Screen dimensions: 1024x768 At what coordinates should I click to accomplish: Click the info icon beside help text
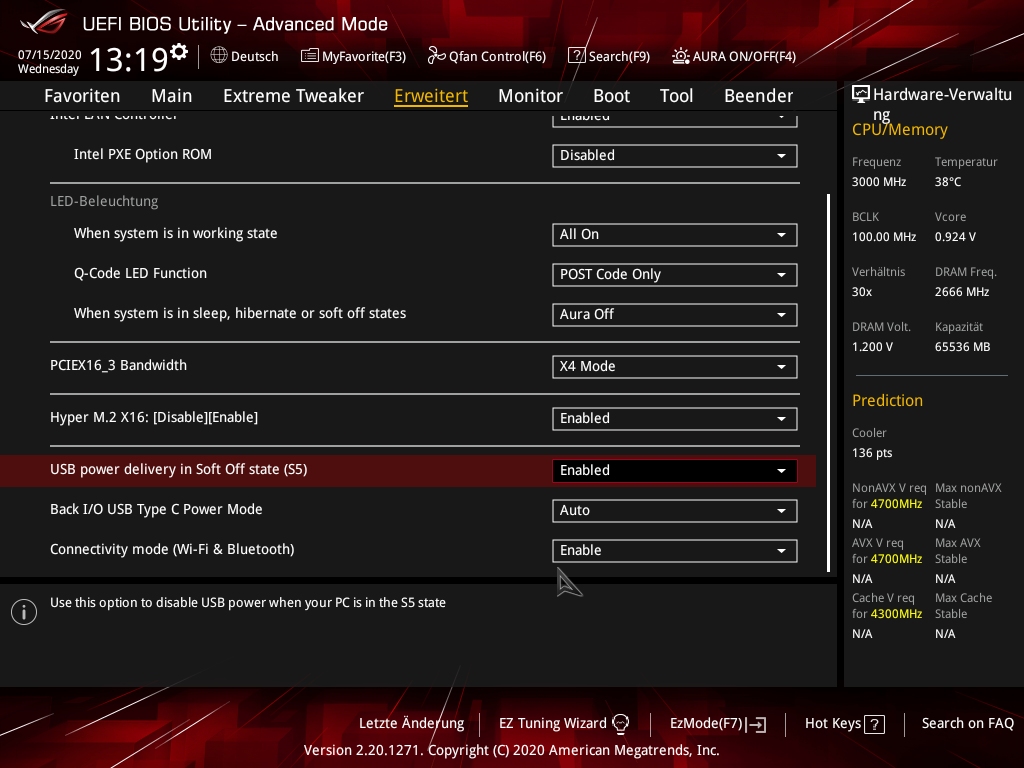tap(24, 612)
